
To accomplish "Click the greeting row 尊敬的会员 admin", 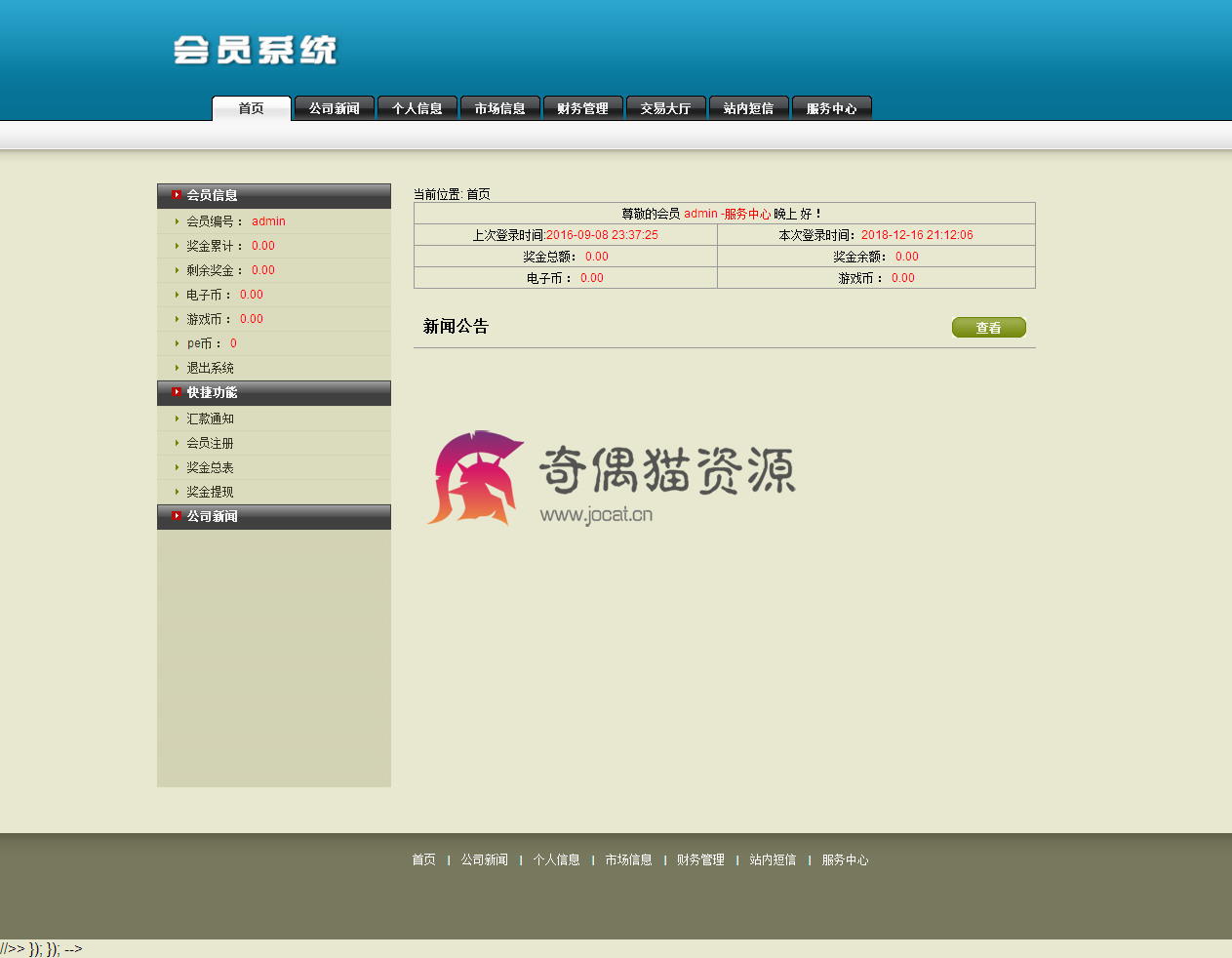I will click(x=725, y=214).
